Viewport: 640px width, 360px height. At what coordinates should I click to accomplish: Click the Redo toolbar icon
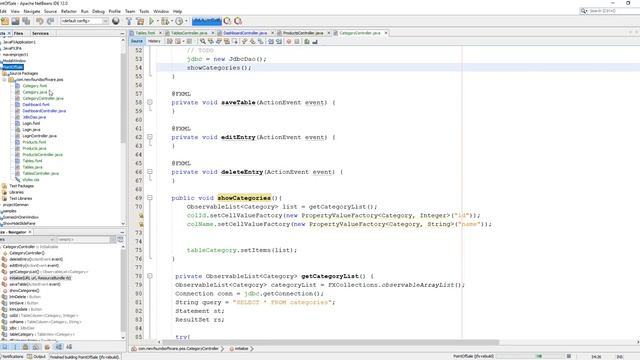point(50,21)
